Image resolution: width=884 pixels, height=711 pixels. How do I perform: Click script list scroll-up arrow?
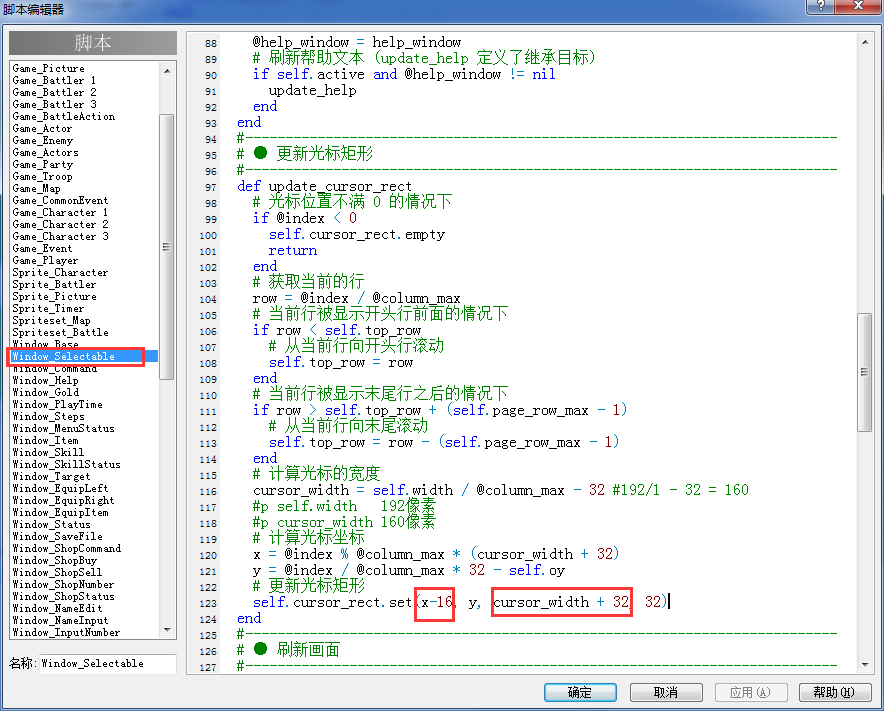click(x=167, y=71)
